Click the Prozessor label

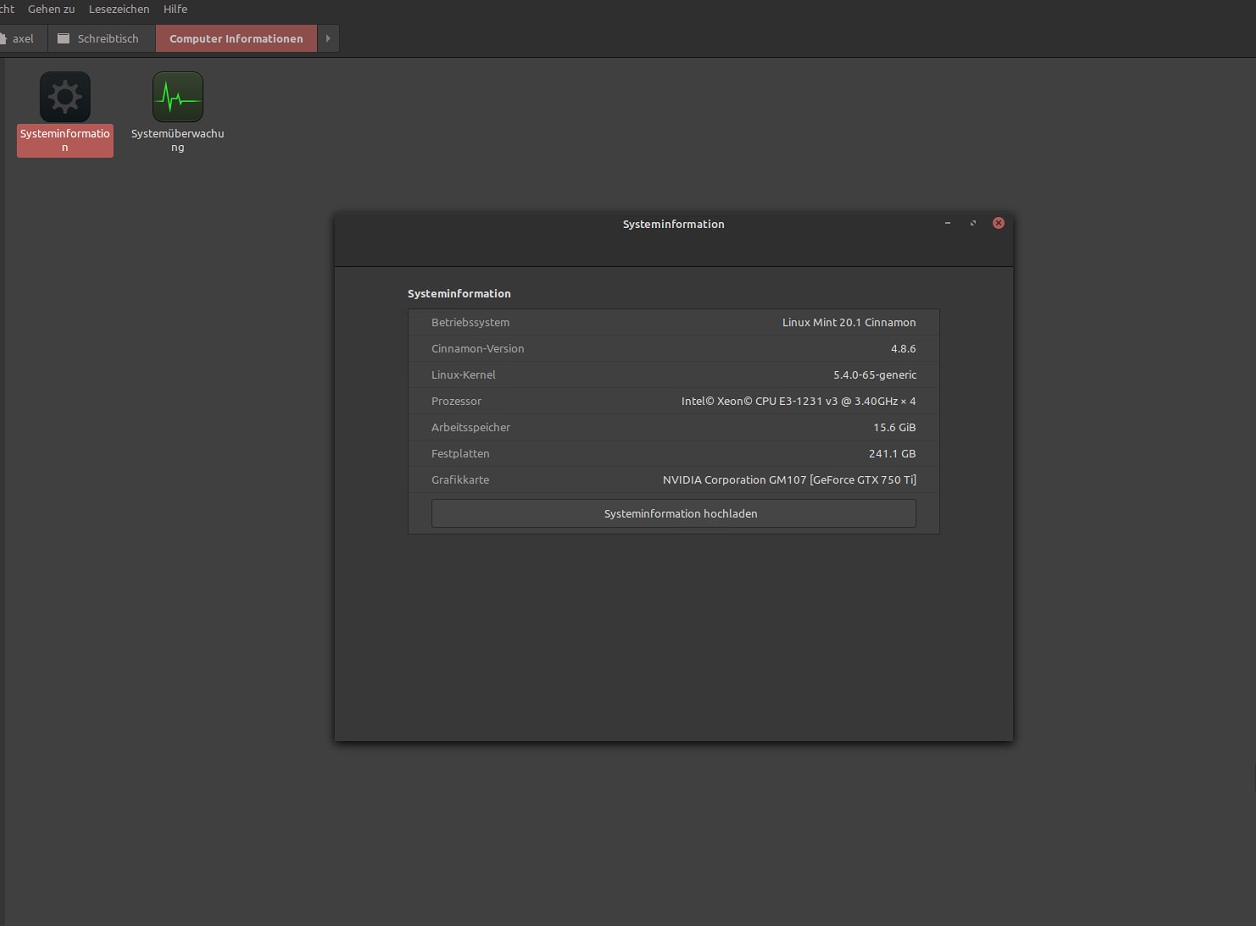[x=456, y=400]
